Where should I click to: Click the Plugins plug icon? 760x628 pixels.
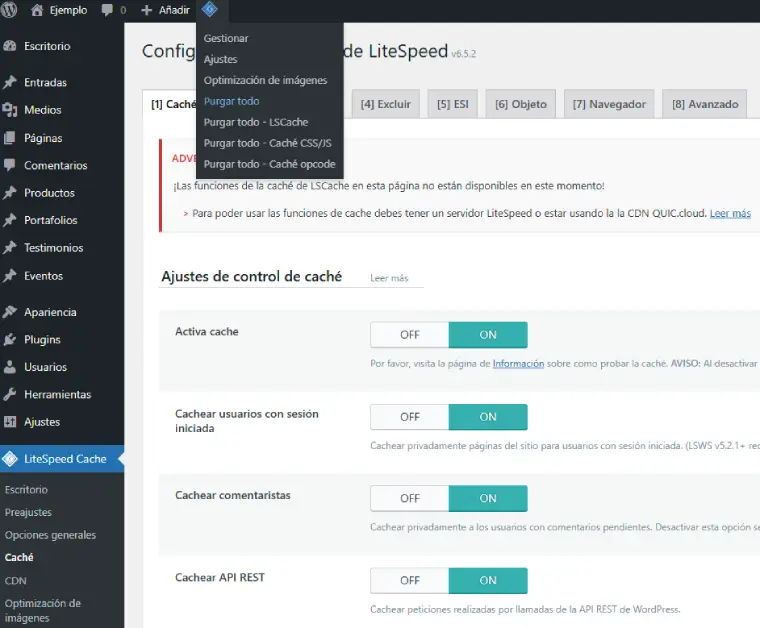click(x=10, y=340)
